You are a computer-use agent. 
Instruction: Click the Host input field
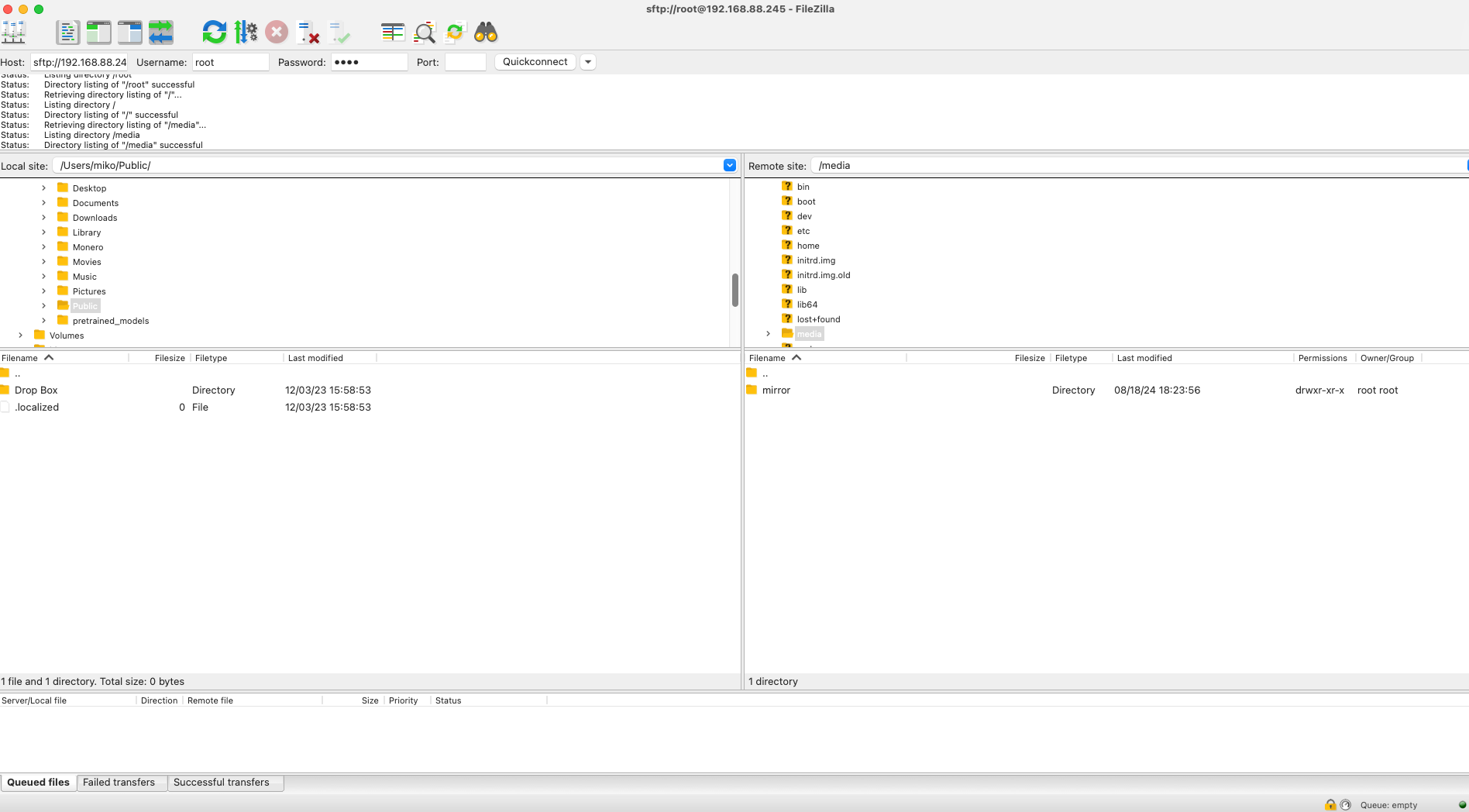(79, 62)
